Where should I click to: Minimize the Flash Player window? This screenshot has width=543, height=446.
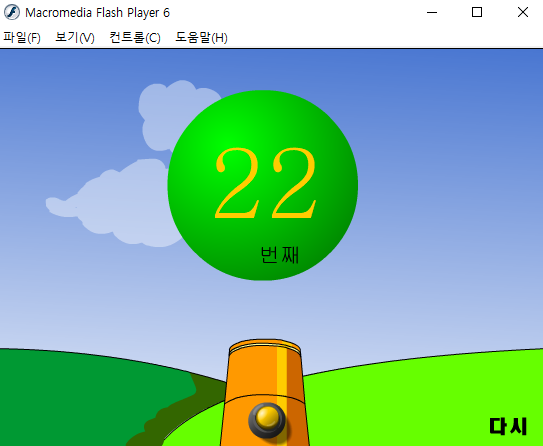tap(432, 12)
